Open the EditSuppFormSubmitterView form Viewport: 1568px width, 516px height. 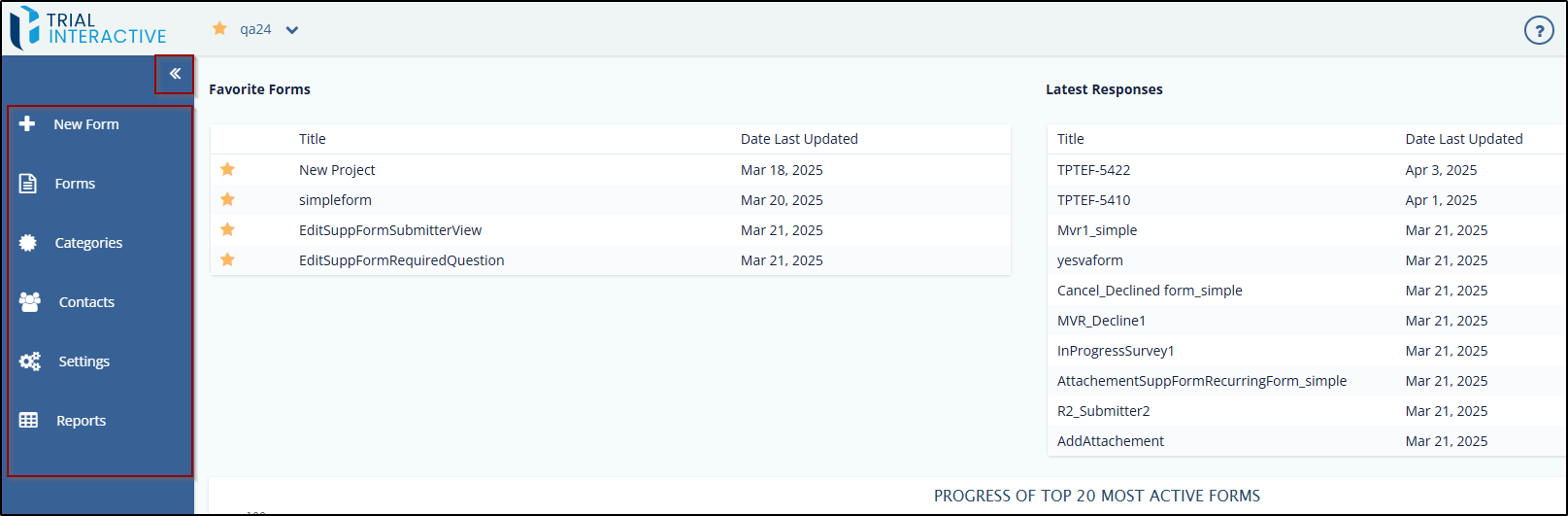390,230
